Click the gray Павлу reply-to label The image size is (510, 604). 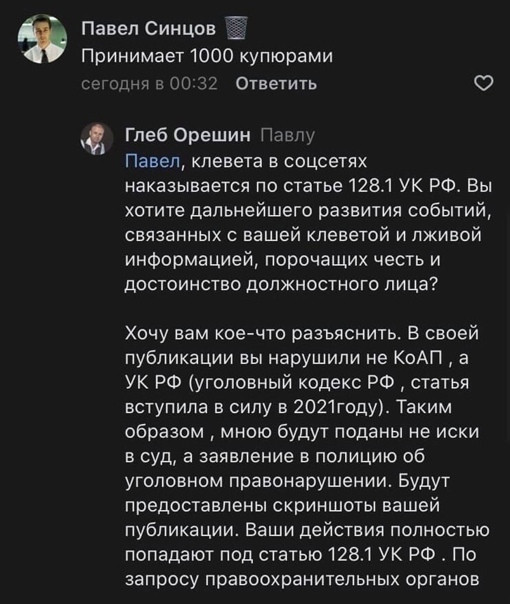coord(288,136)
